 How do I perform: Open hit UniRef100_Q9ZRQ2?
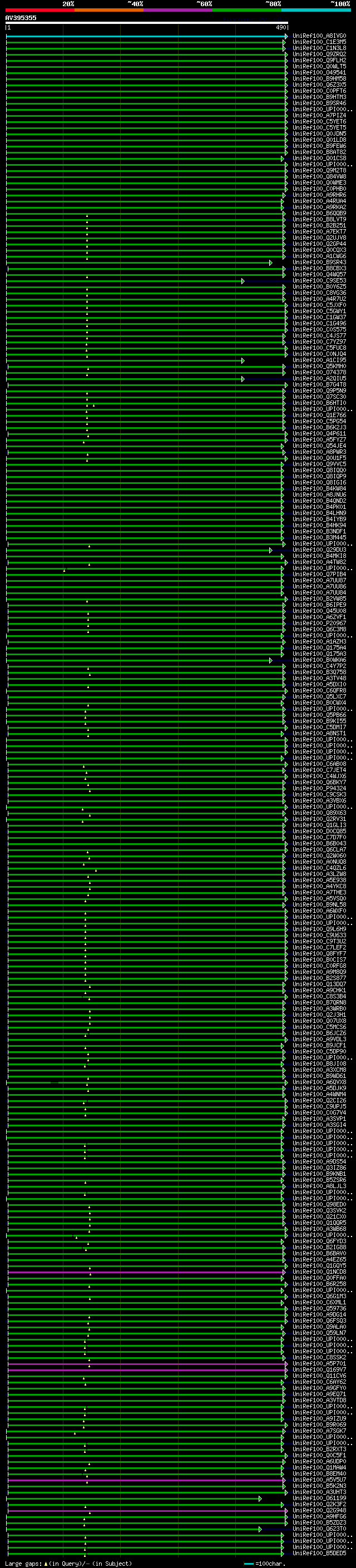click(x=319, y=54)
